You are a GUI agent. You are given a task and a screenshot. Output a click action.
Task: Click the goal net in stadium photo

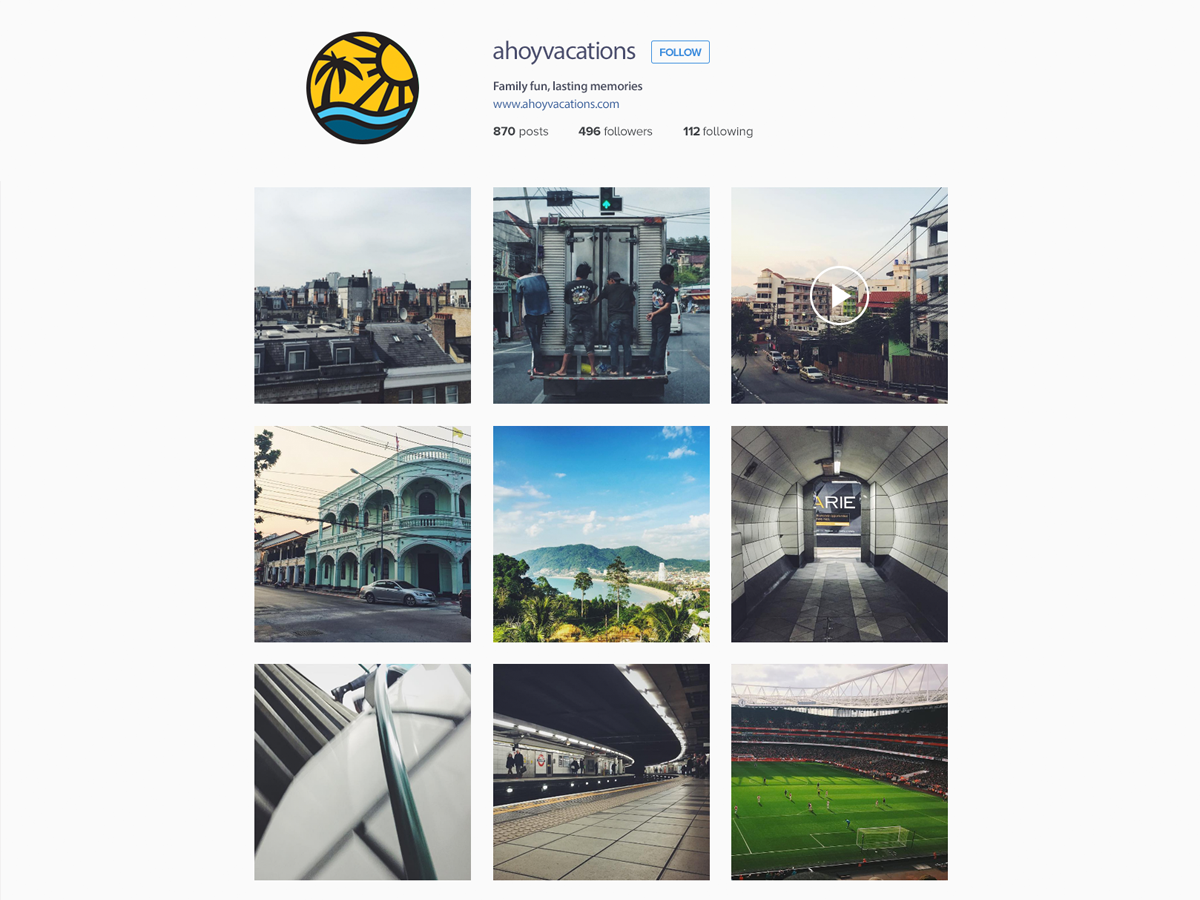click(x=881, y=836)
